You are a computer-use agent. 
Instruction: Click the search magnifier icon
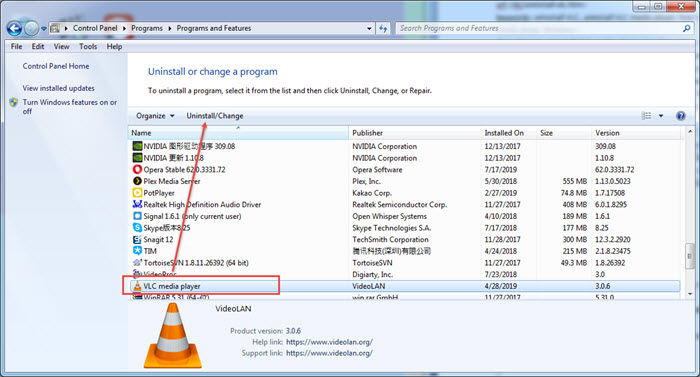point(686,28)
